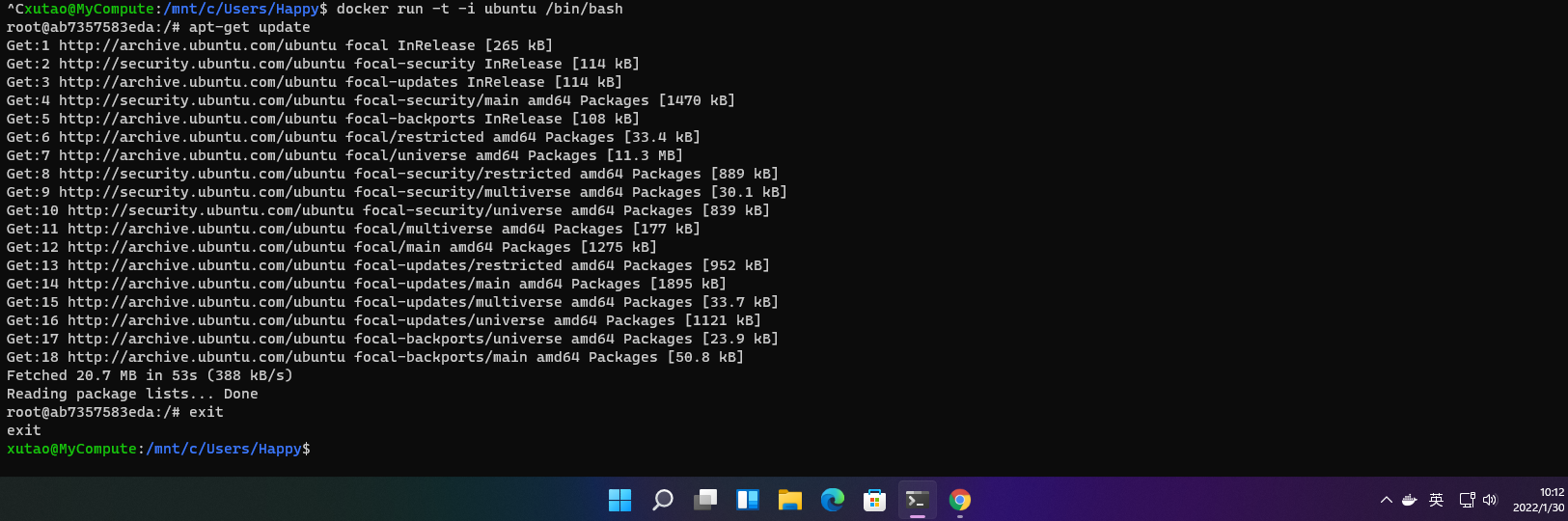Click the 'Get:18' focal-backports/main line
Image resolution: width=1568 pixels, height=521 pixels.
[x=375, y=357]
